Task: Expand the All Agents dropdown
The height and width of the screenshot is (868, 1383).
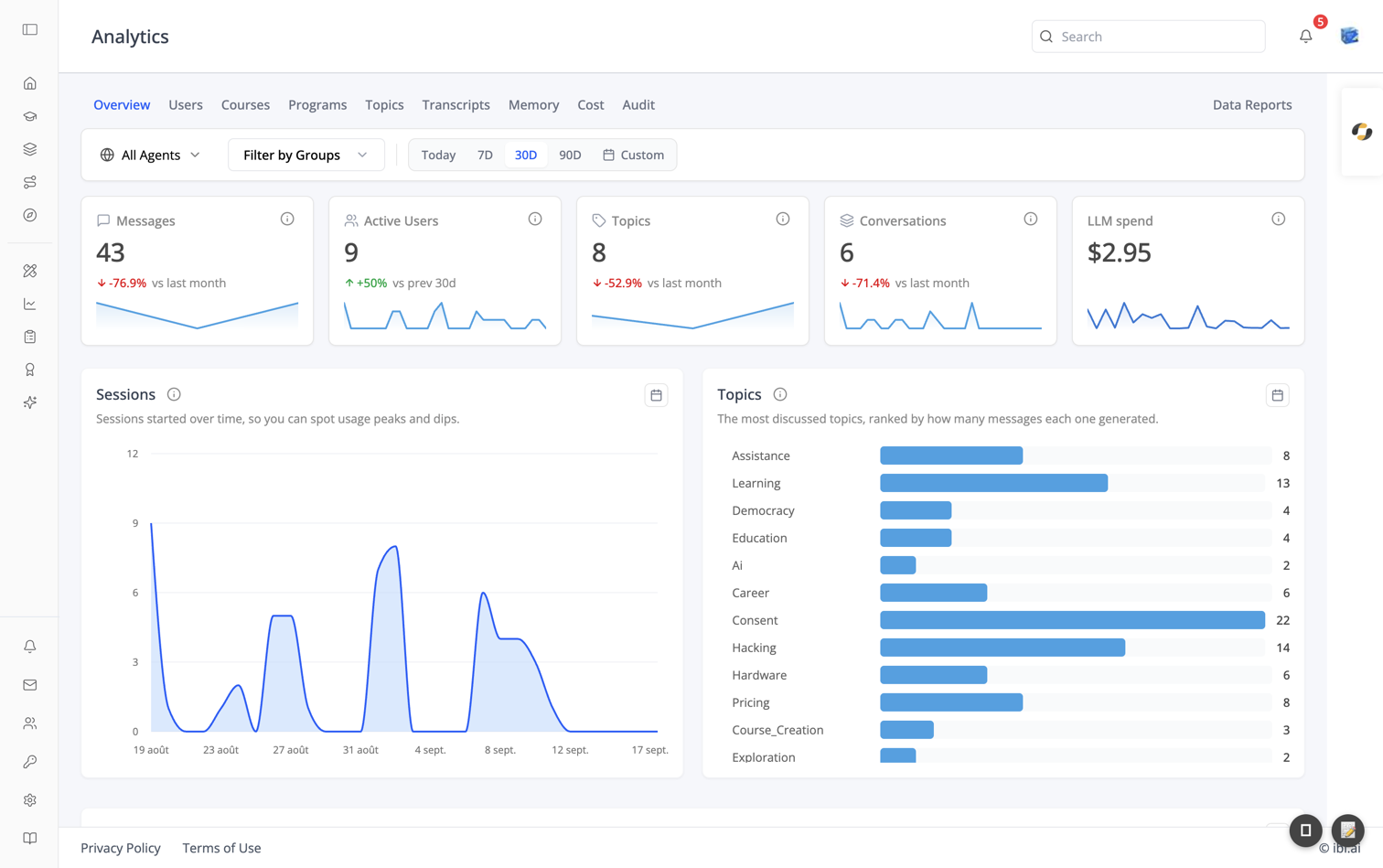Action: [x=150, y=155]
